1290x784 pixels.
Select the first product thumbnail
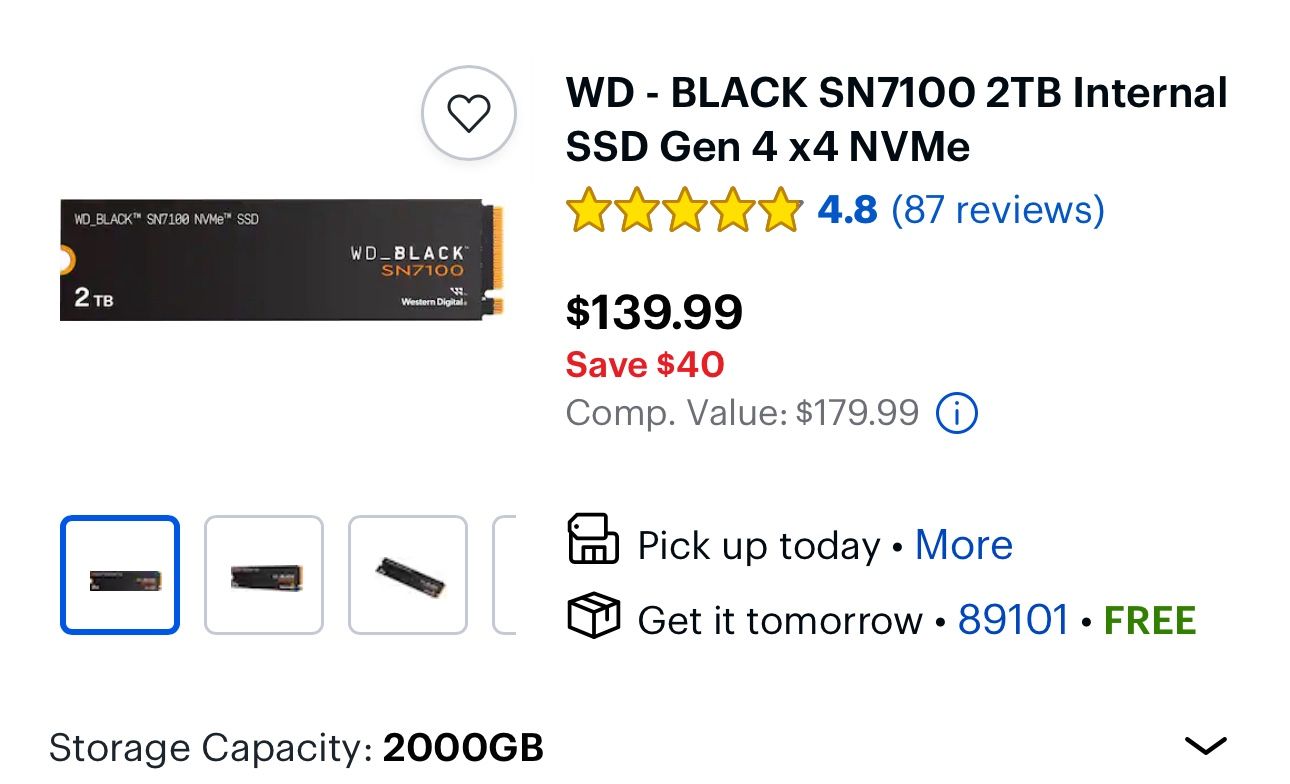coord(119,573)
